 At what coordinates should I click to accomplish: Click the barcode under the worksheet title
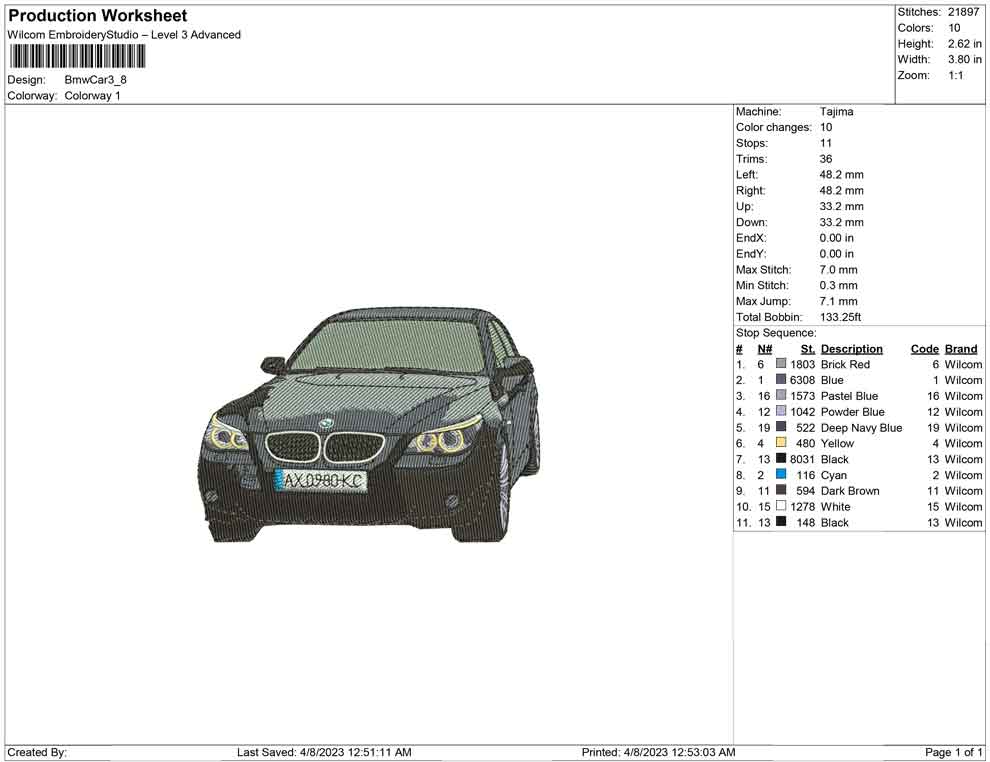76,56
